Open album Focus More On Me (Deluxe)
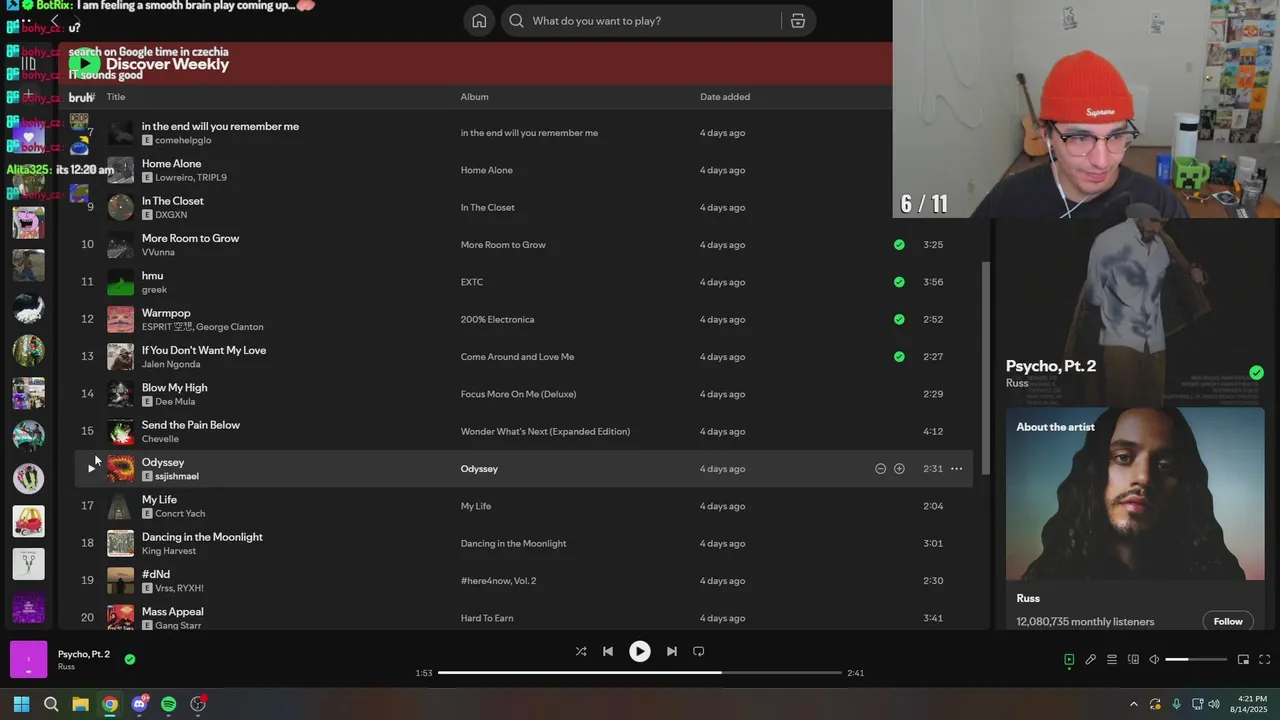 (x=518, y=394)
